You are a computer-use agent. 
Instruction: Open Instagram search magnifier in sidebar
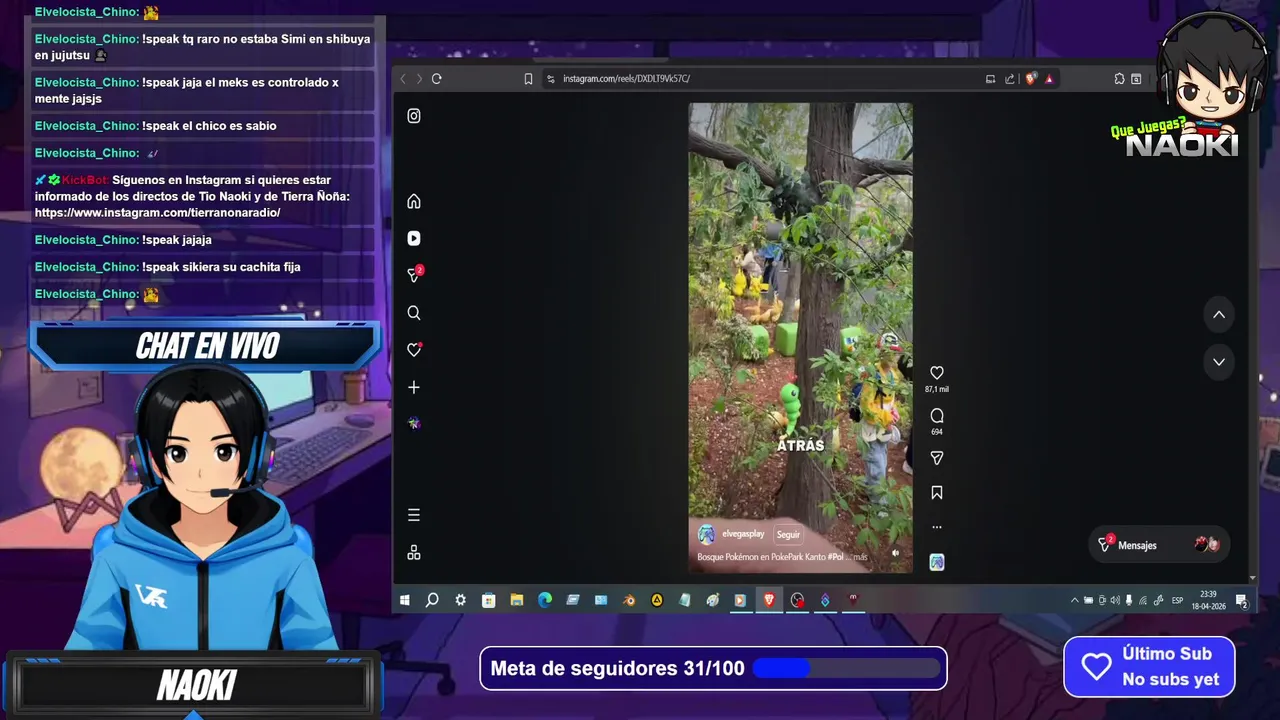(x=414, y=313)
